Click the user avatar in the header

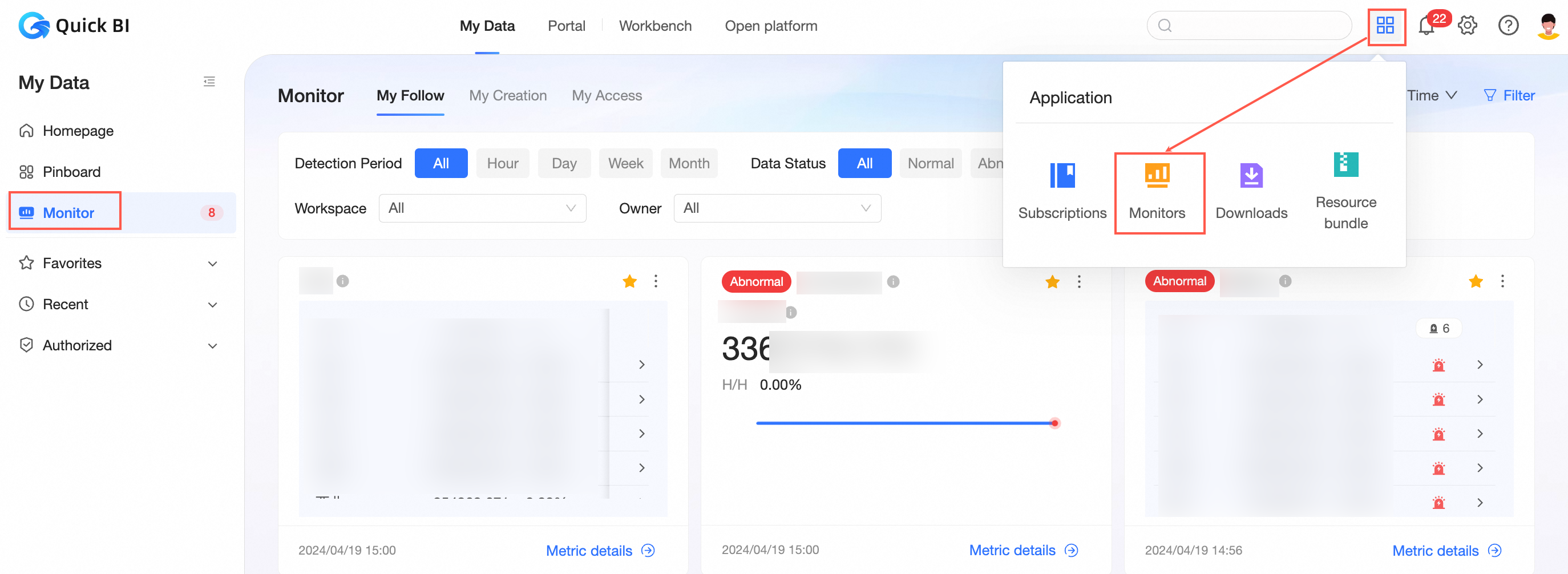[x=1548, y=26]
